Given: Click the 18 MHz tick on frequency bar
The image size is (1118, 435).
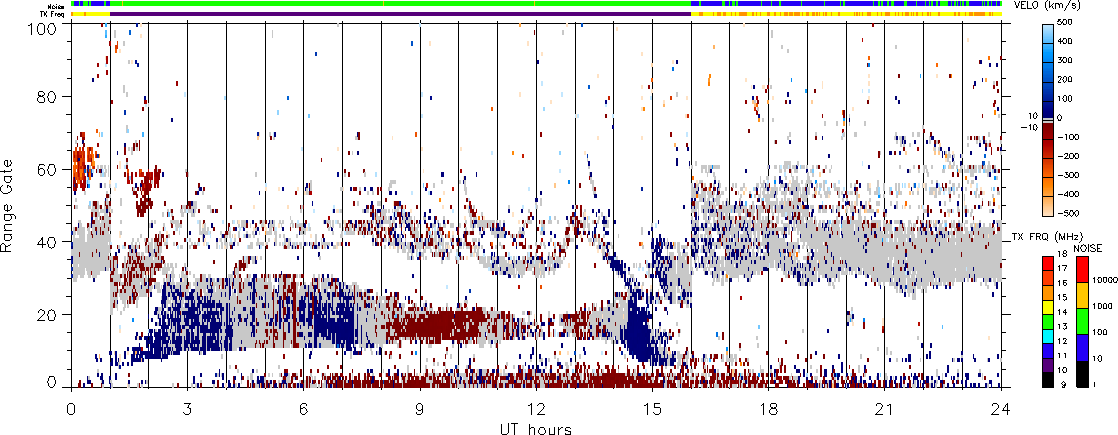Looking at the screenshot, I should [1061, 254].
